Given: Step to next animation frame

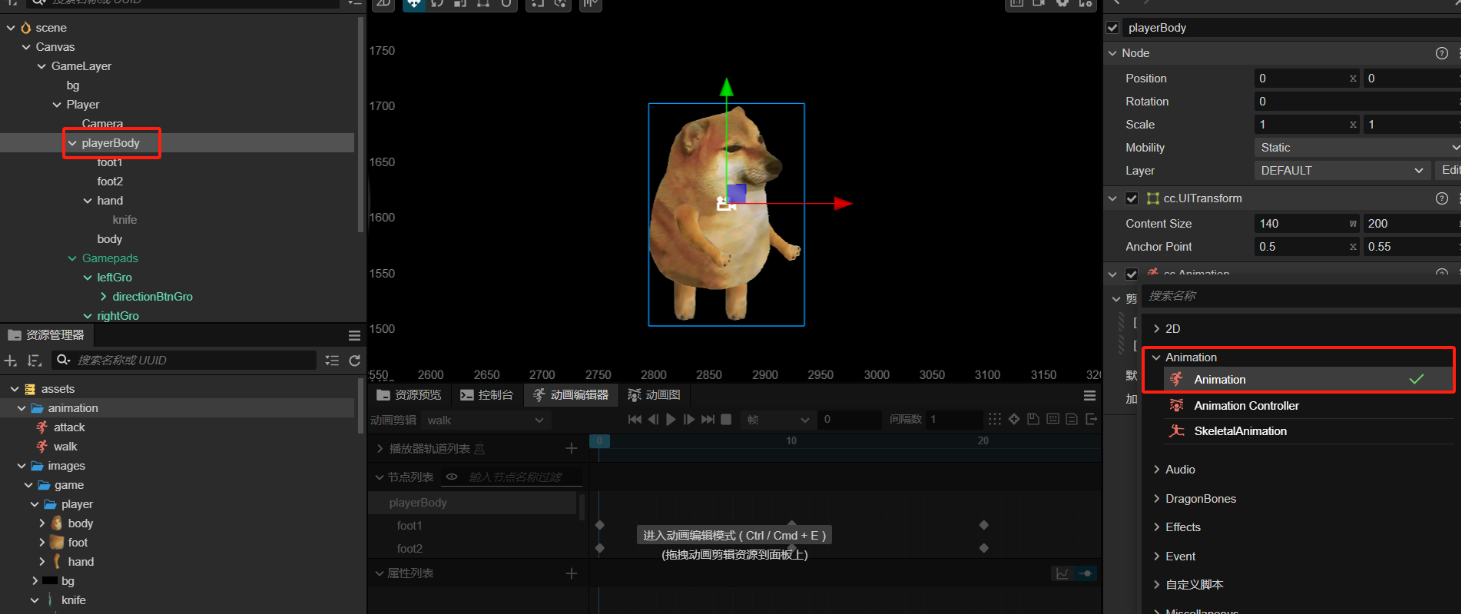Looking at the screenshot, I should coord(689,420).
